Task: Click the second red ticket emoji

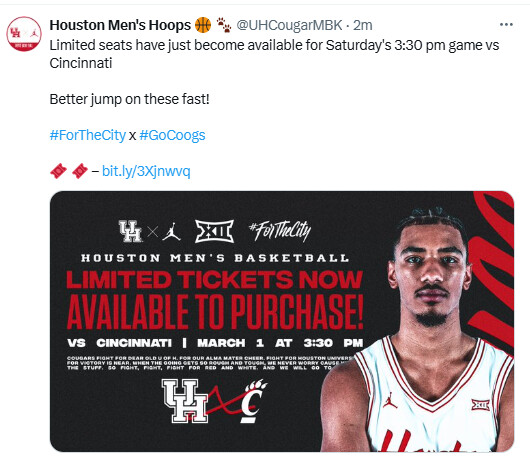Action: point(80,171)
